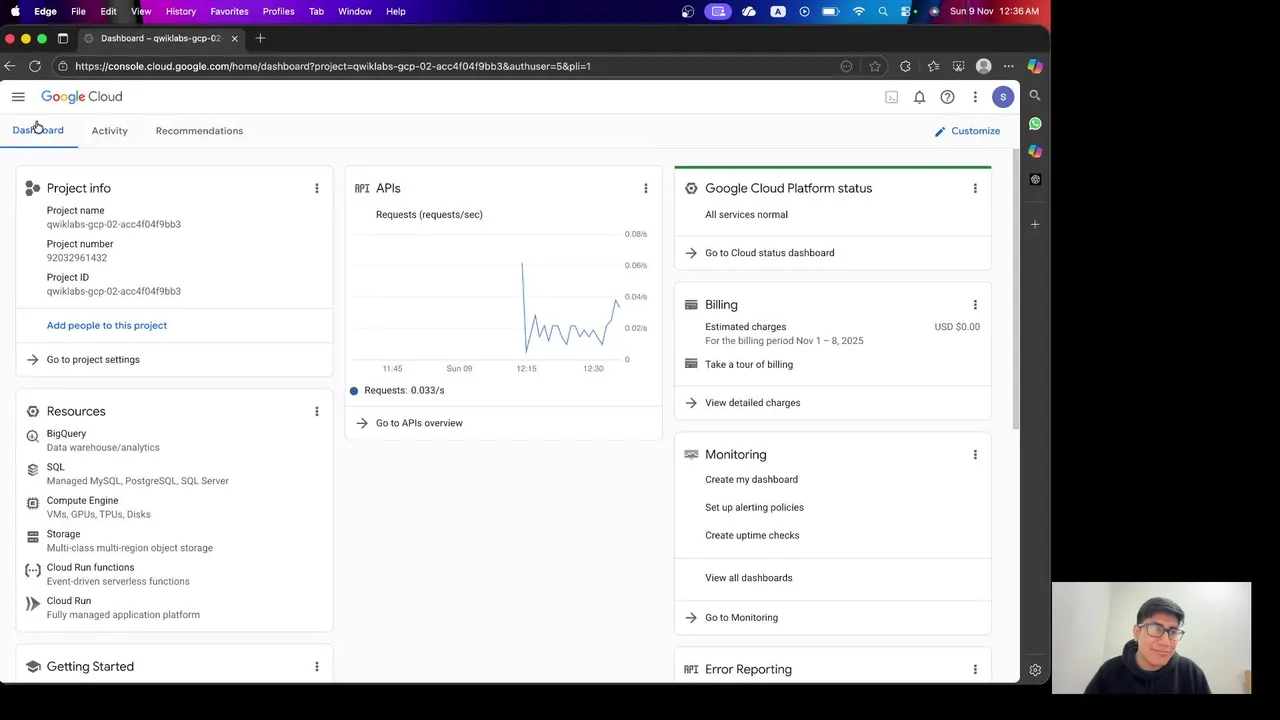
Task: Switch to the Activity tab
Action: [x=110, y=131]
